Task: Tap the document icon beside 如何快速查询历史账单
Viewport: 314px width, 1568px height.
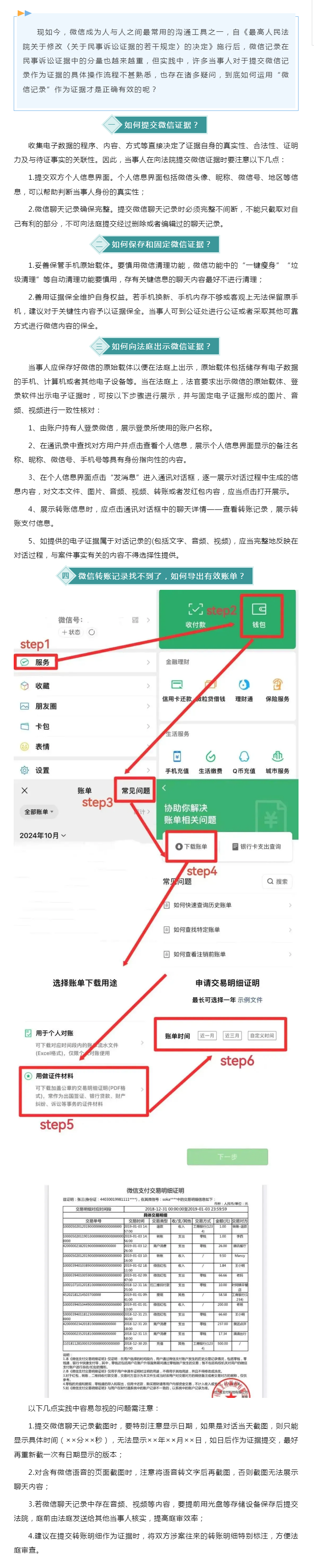Action: [167, 904]
